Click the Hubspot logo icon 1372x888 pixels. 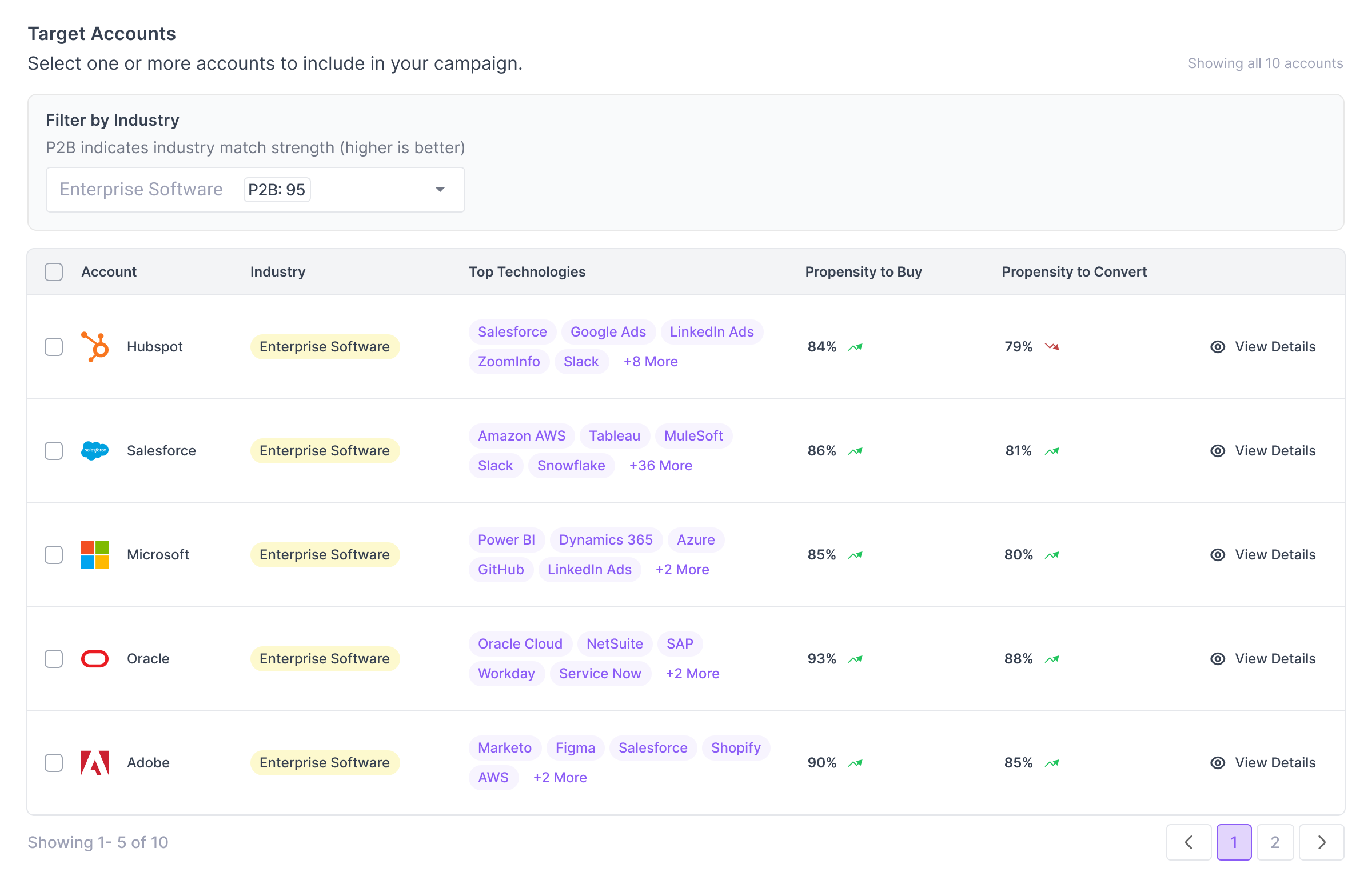tap(95, 346)
